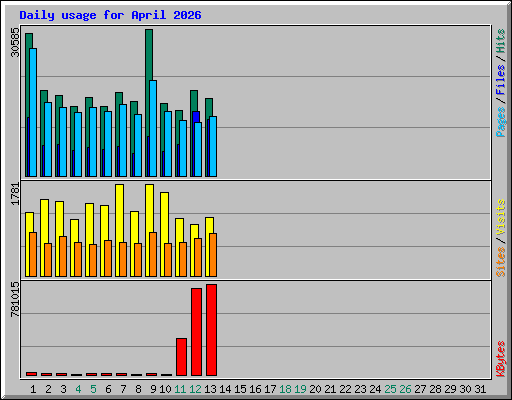512x400 pixels.
Task: Click the Sites legend label
Action: tap(501, 262)
